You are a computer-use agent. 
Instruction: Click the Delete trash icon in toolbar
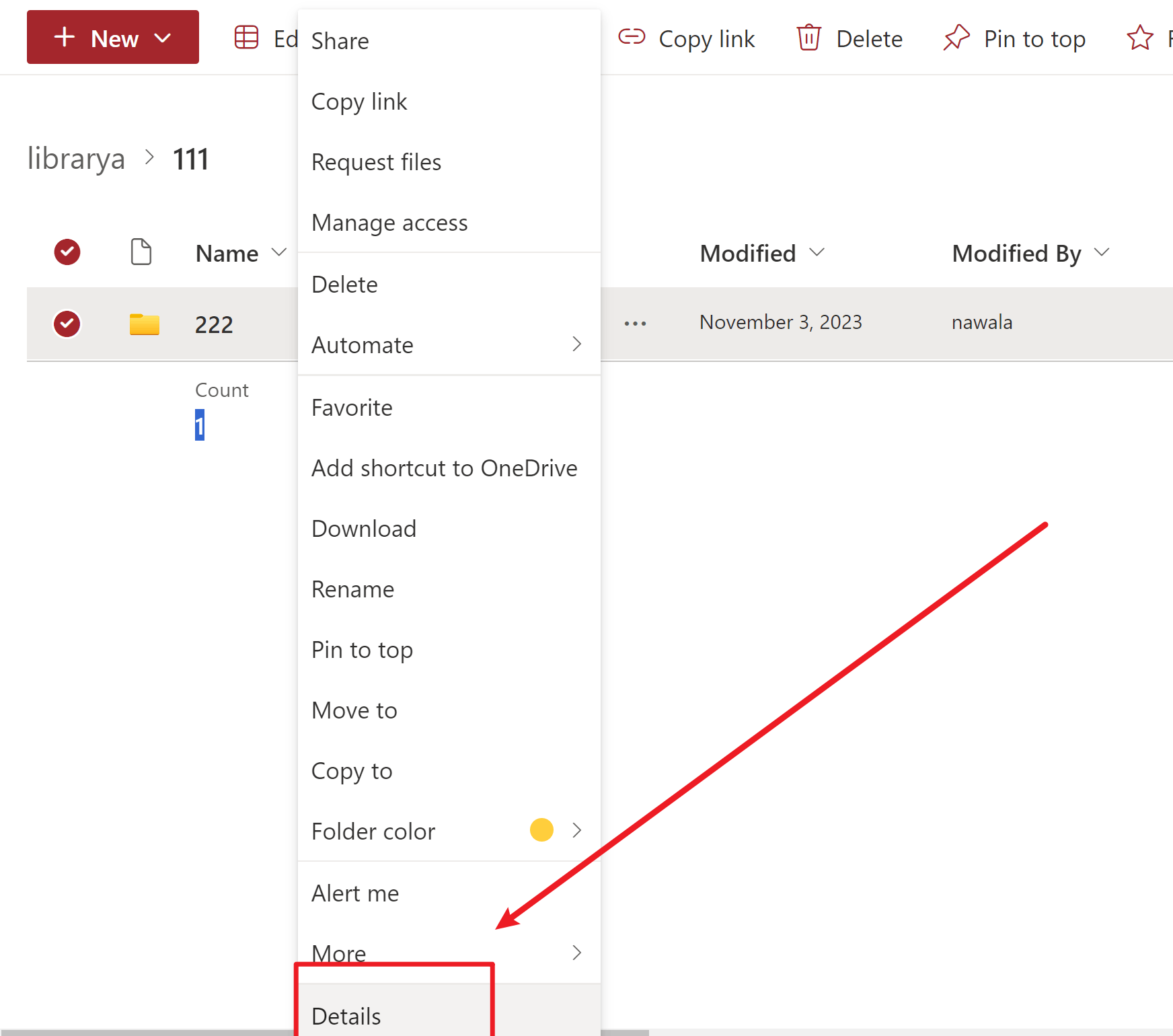pyautogui.click(x=808, y=38)
